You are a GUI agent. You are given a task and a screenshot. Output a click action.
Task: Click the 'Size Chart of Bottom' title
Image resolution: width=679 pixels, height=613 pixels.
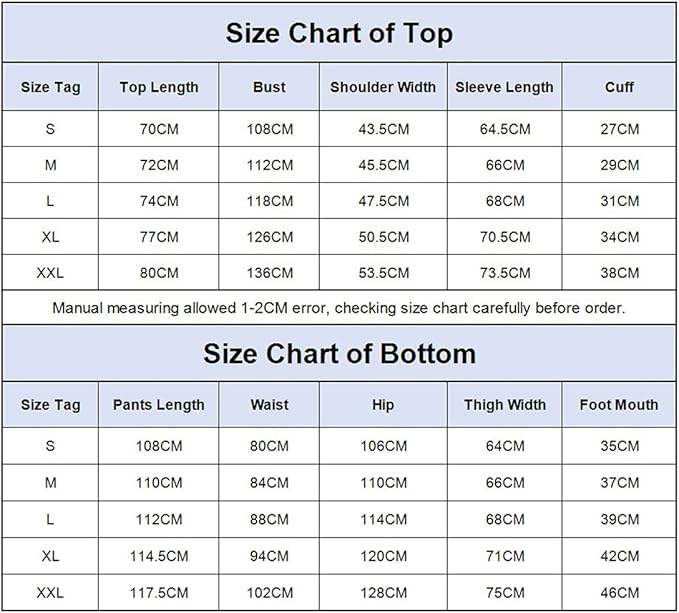pyautogui.click(x=339, y=353)
